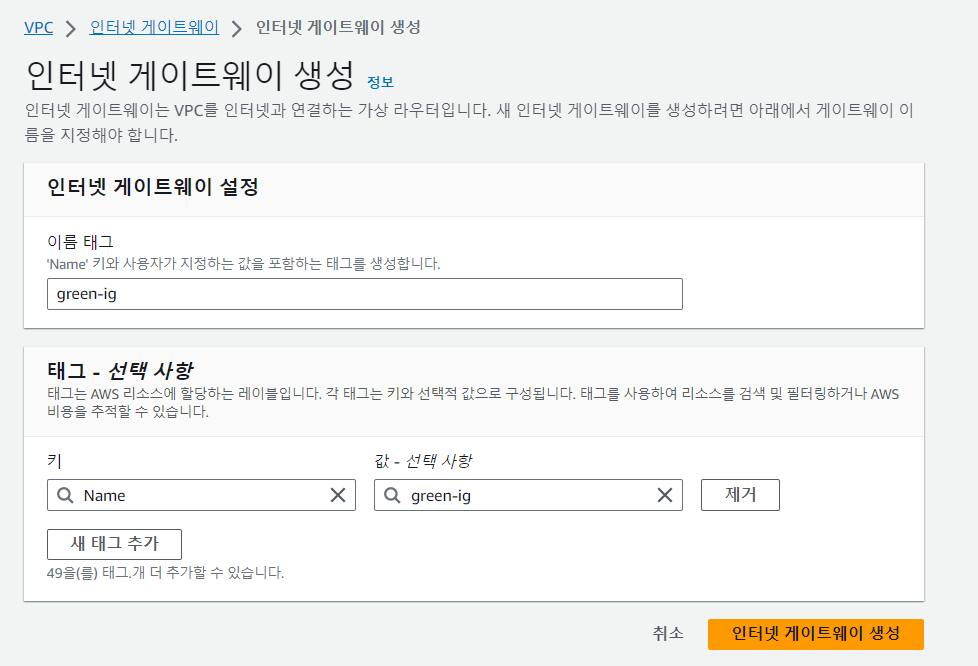Screen dimensions: 978x666
Task: Clear the green-ig tag value with X
Action: tap(665, 495)
